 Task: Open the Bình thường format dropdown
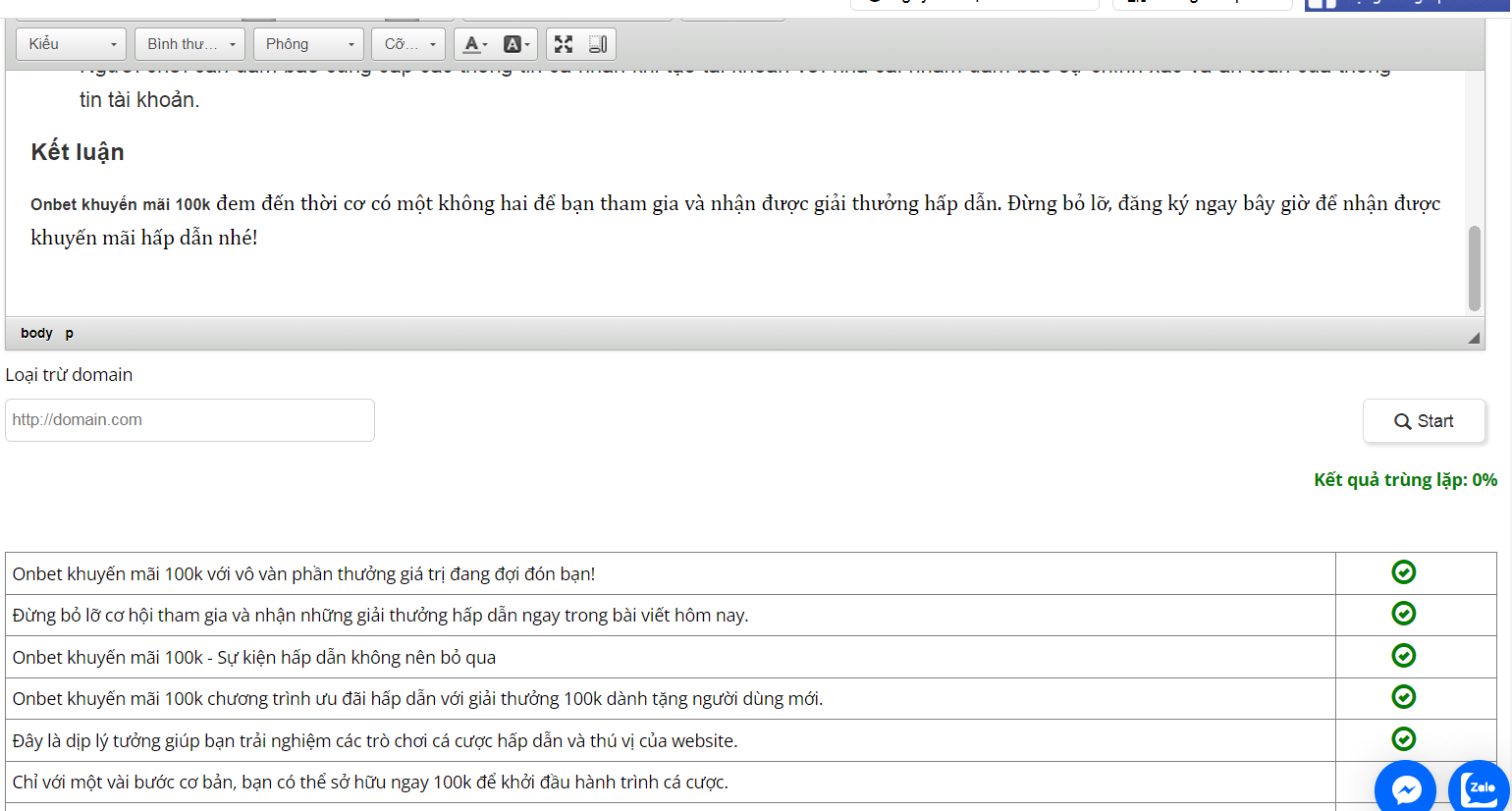(189, 44)
